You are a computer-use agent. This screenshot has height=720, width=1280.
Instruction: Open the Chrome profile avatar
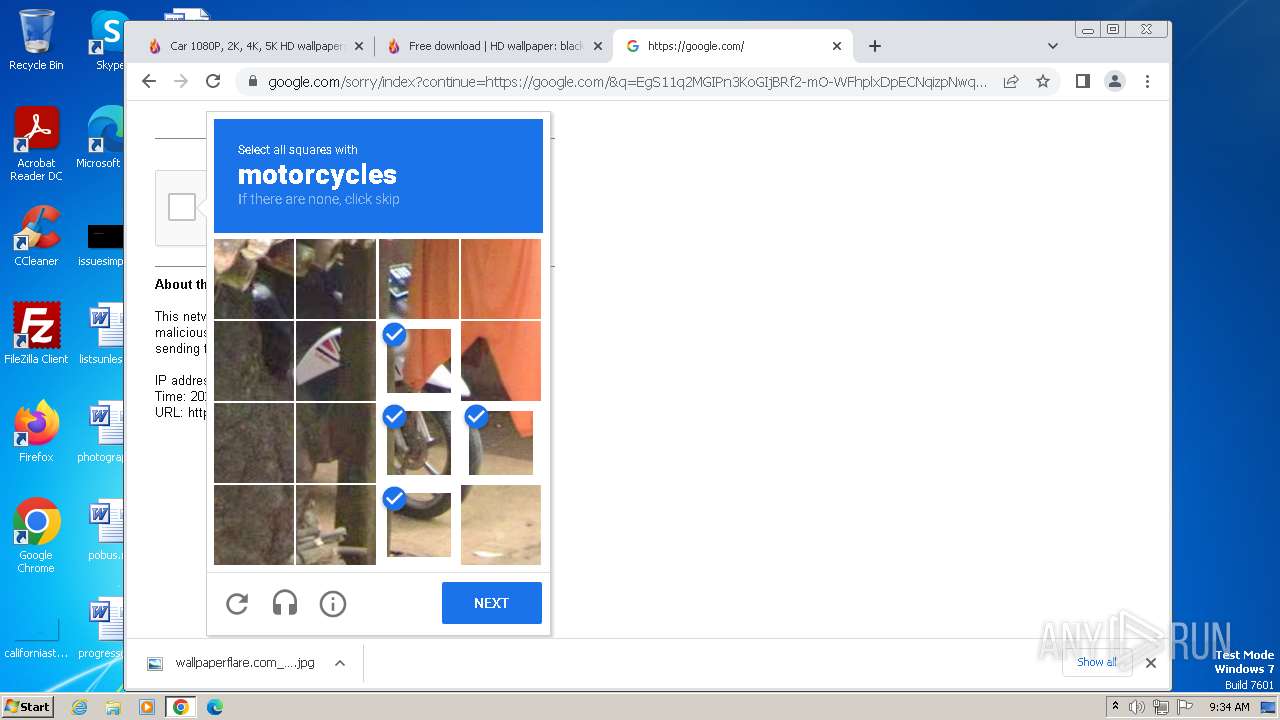tap(1115, 82)
